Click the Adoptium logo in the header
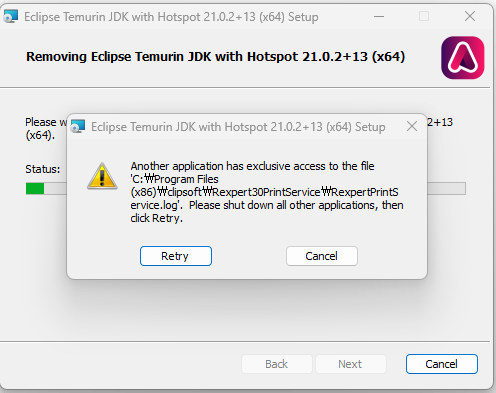Viewport: 496px width, 393px height. click(463, 58)
